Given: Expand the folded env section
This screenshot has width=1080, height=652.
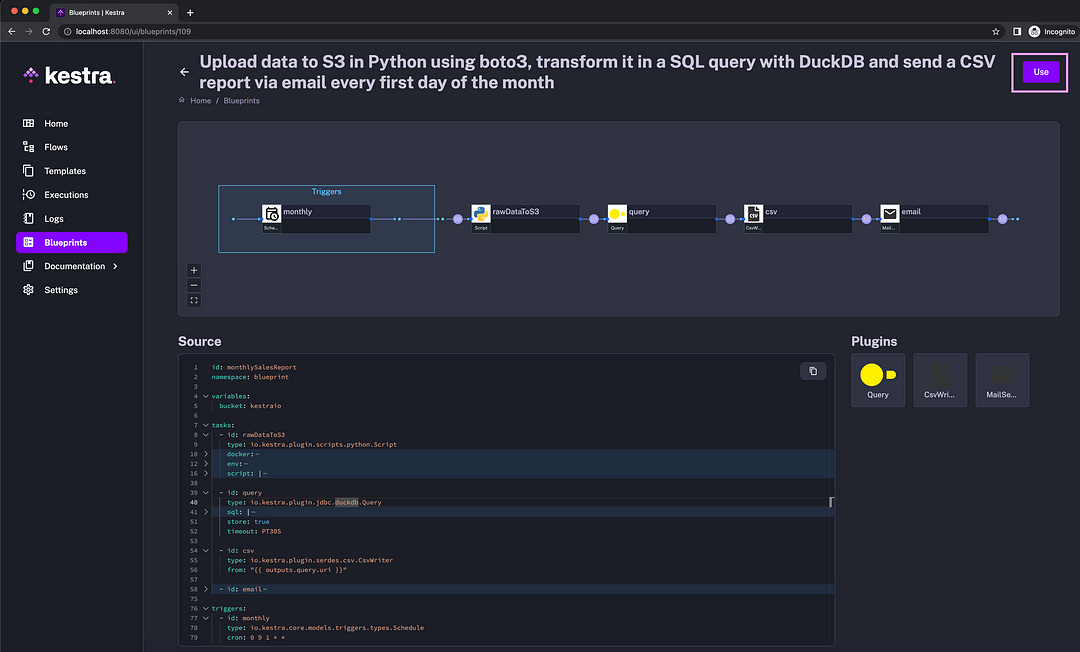Looking at the screenshot, I should [x=205, y=463].
